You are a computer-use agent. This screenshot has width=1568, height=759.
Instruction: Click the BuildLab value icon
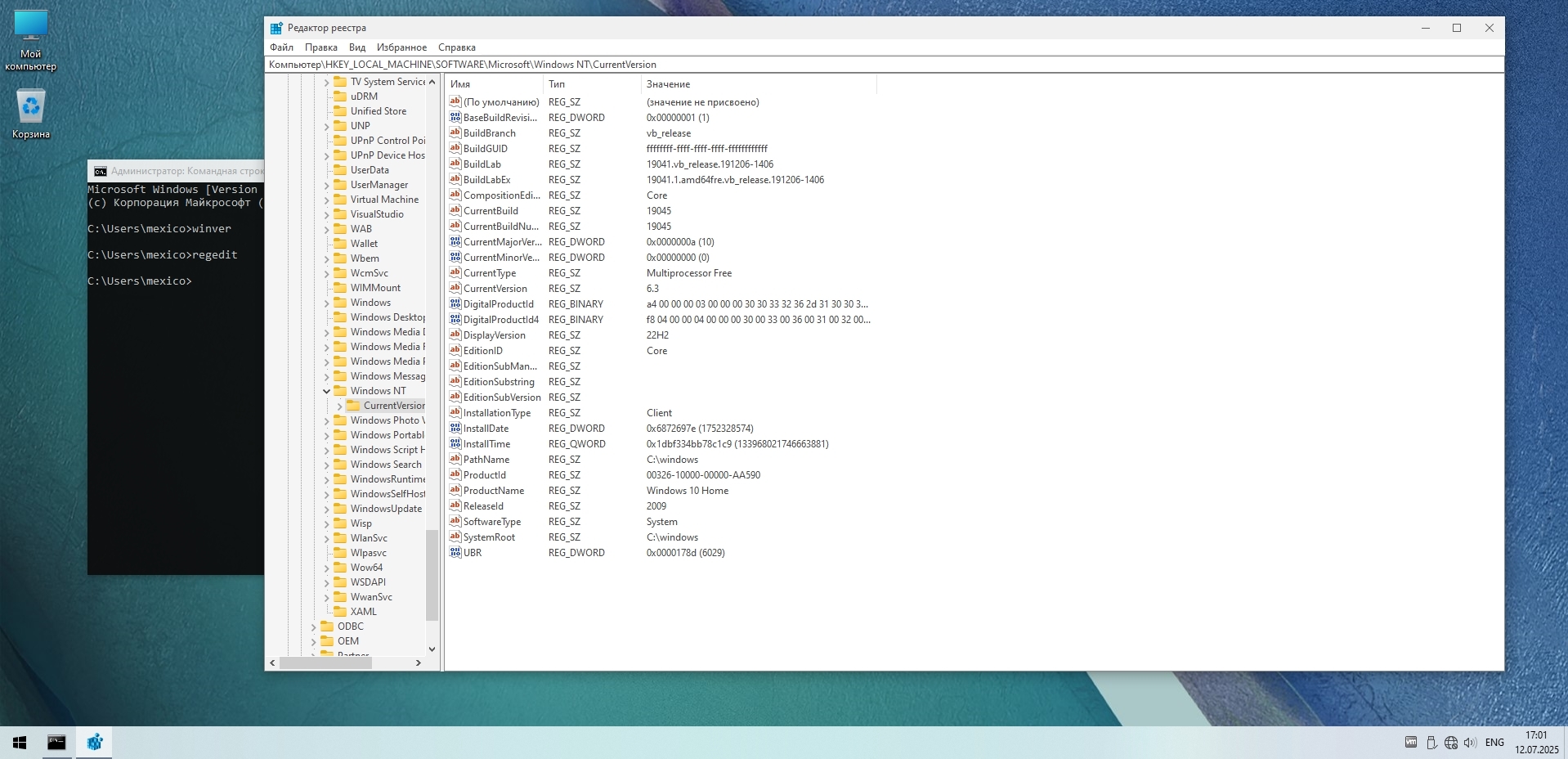coord(455,164)
